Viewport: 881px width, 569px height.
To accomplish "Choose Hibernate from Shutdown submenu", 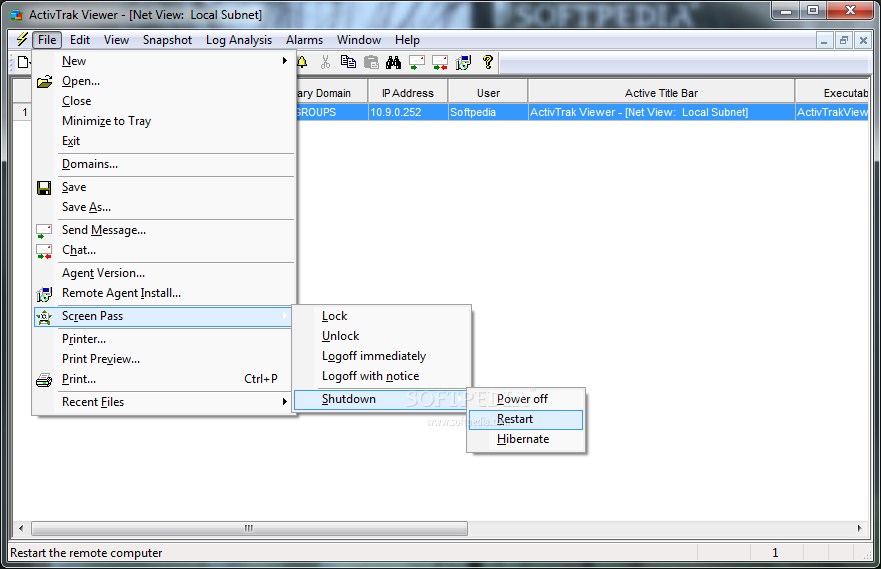I will (526, 439).
